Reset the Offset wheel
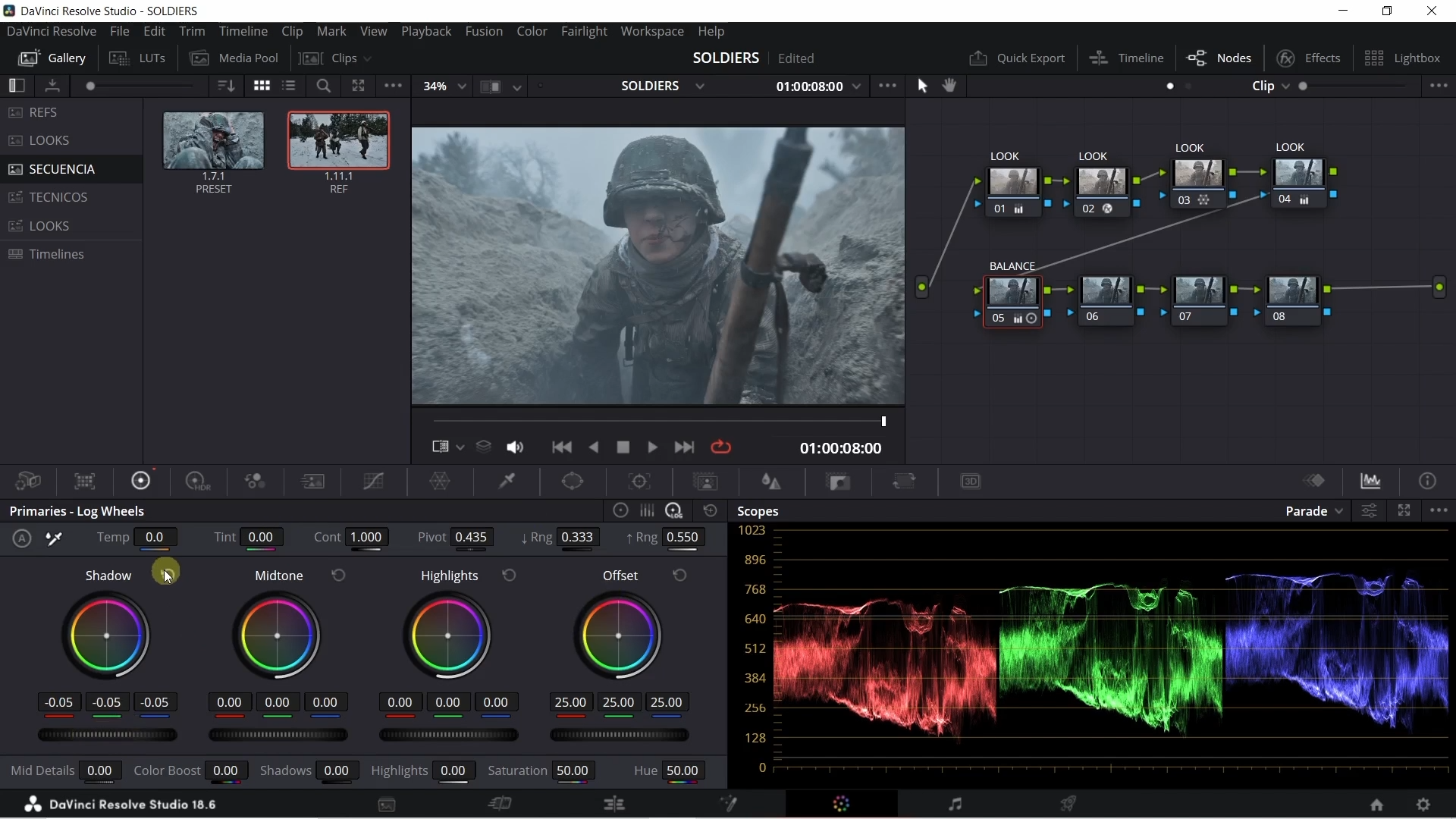Screen dimensions: 1456x819 (679, 576)
